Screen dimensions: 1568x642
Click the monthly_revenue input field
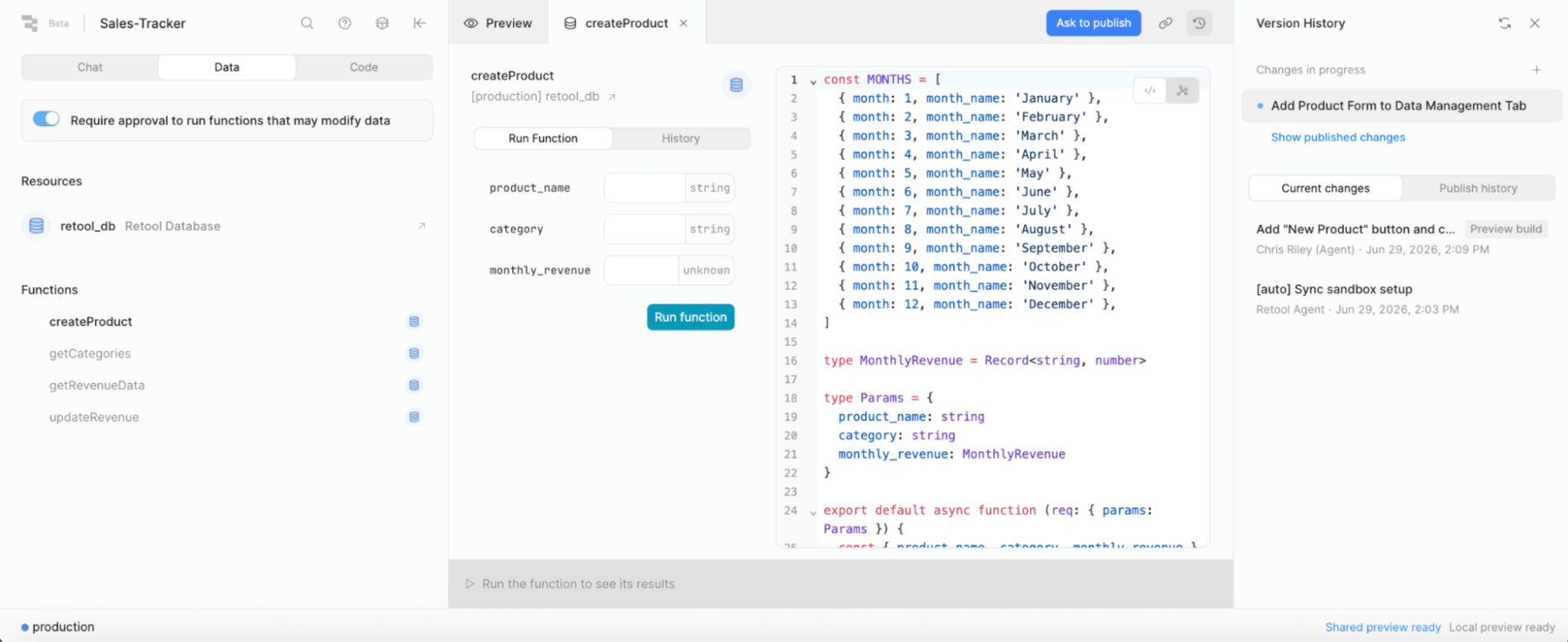pyautogui.click(x=641, y=270)
